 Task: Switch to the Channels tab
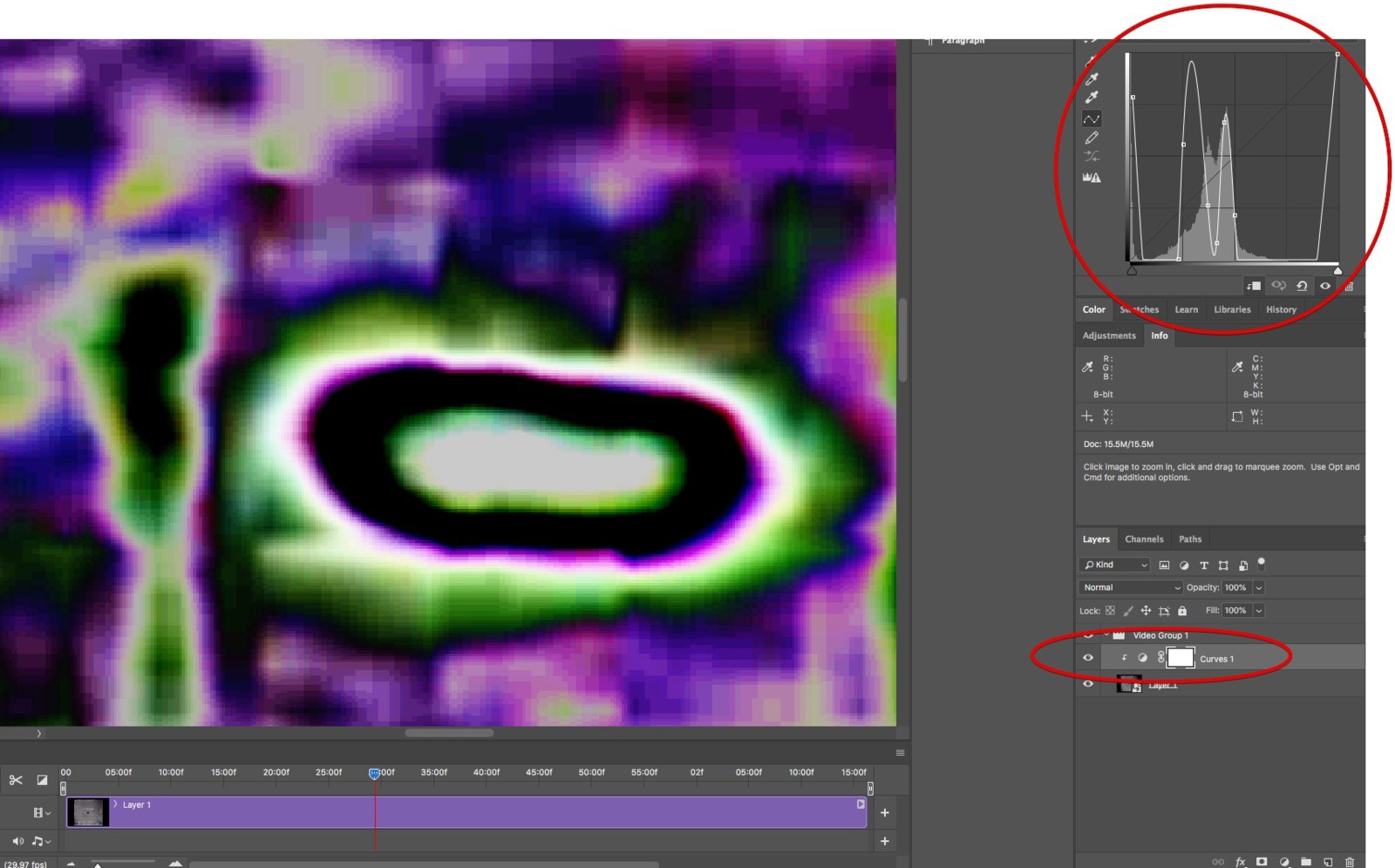1144,539
